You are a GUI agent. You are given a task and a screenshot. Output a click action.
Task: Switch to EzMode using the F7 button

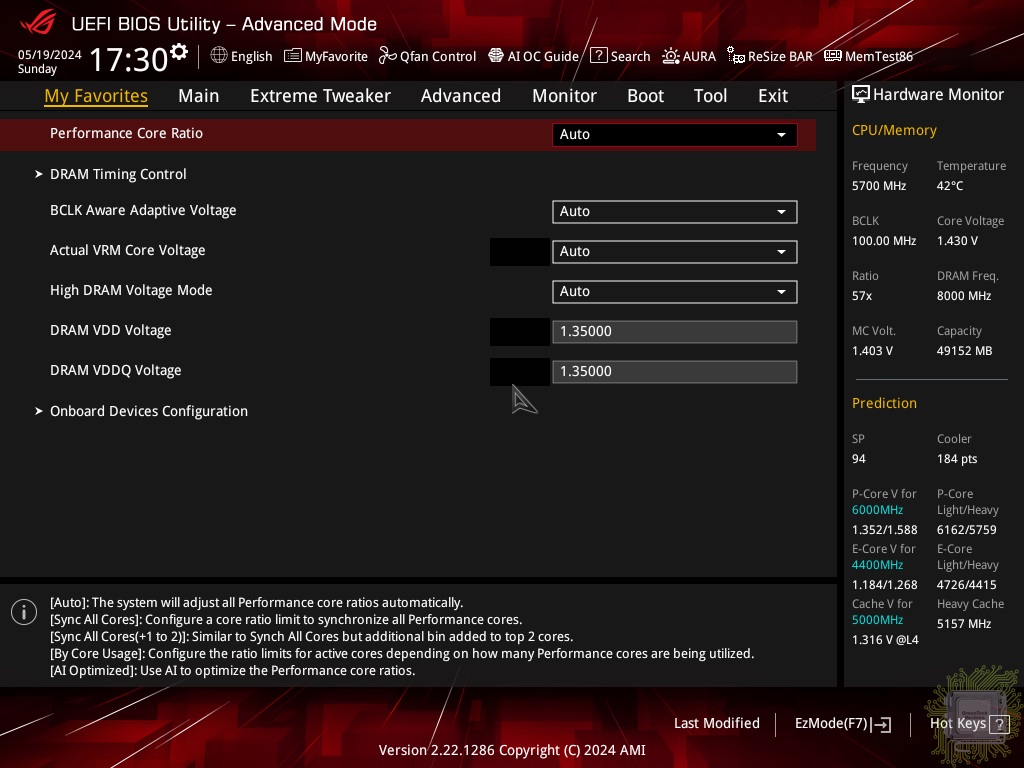point(842,723)
